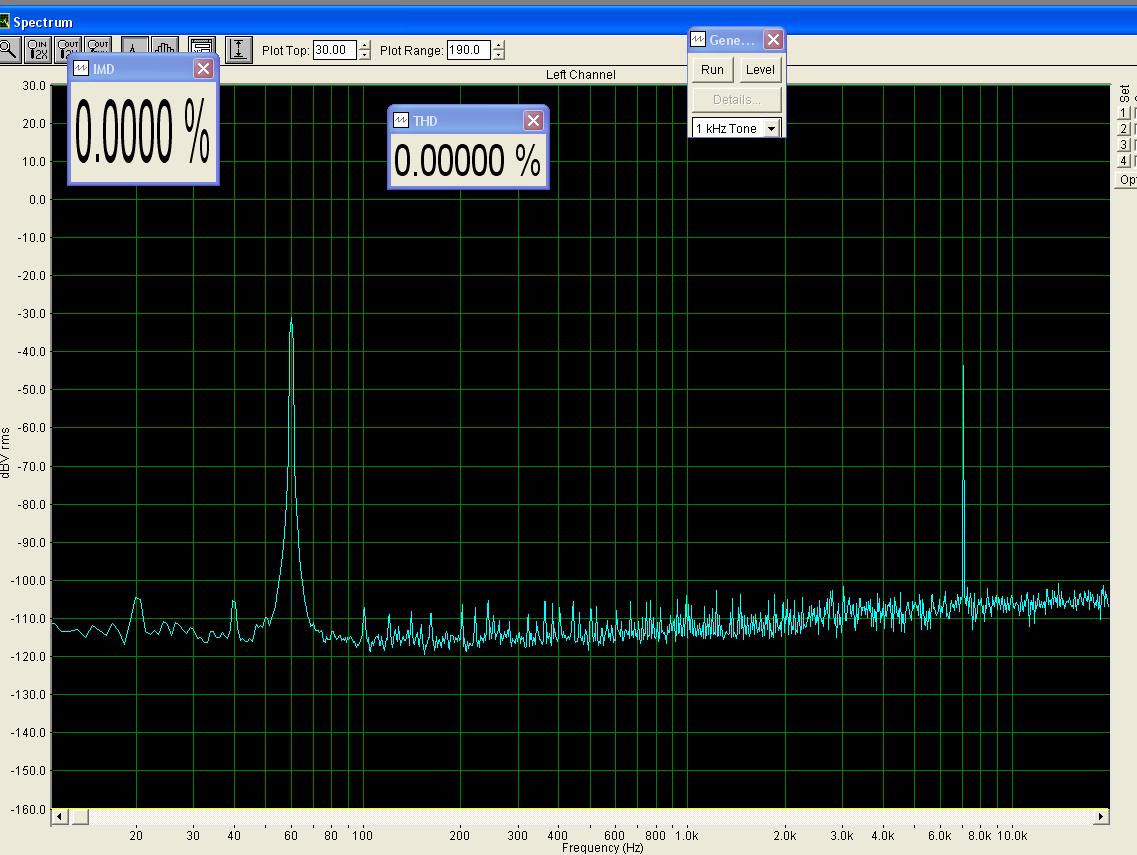Click the Zoom Out 2X icon
Viewport: 1137px width, 855px height.
(x=68, y=47)
